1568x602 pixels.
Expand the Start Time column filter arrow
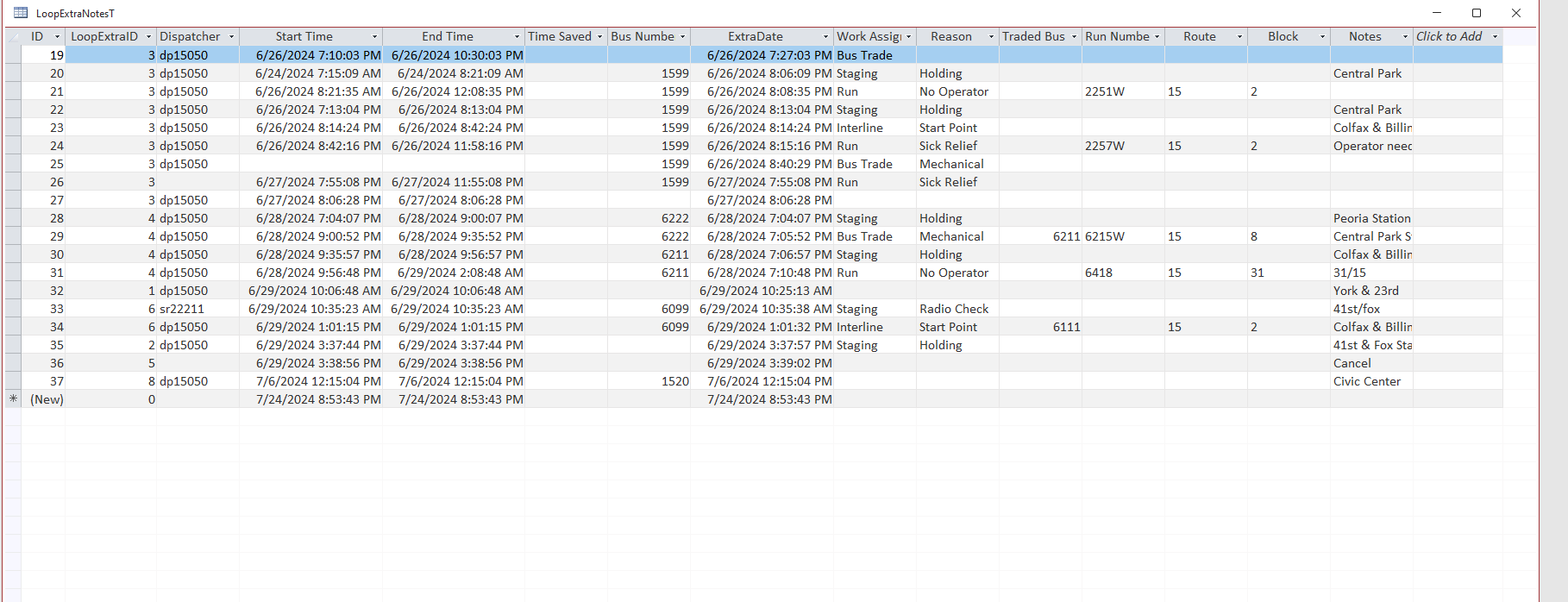pyautogui.click(x=374, y=36)
